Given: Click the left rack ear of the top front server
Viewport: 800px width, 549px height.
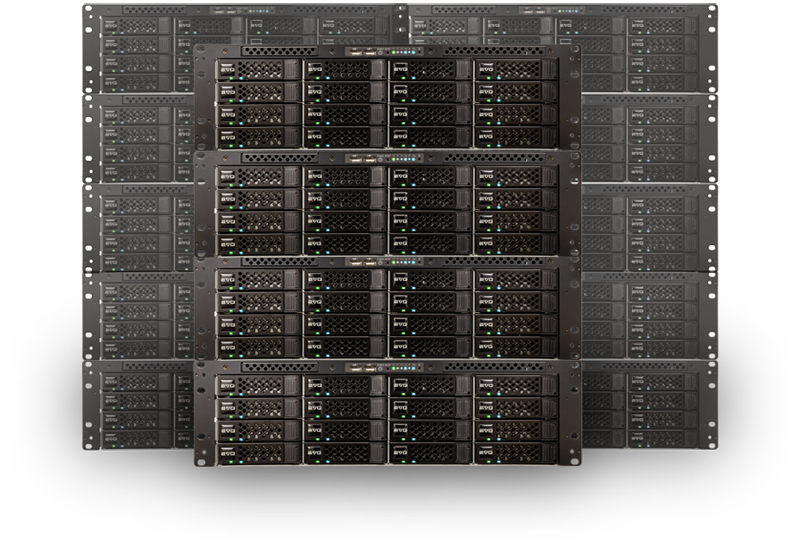Looking at the screenshot, I should (203, 98).
